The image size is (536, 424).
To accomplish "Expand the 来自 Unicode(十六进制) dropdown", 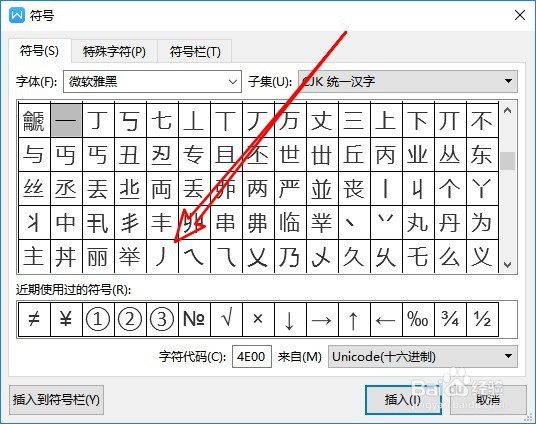I will [x=423, y=357].
